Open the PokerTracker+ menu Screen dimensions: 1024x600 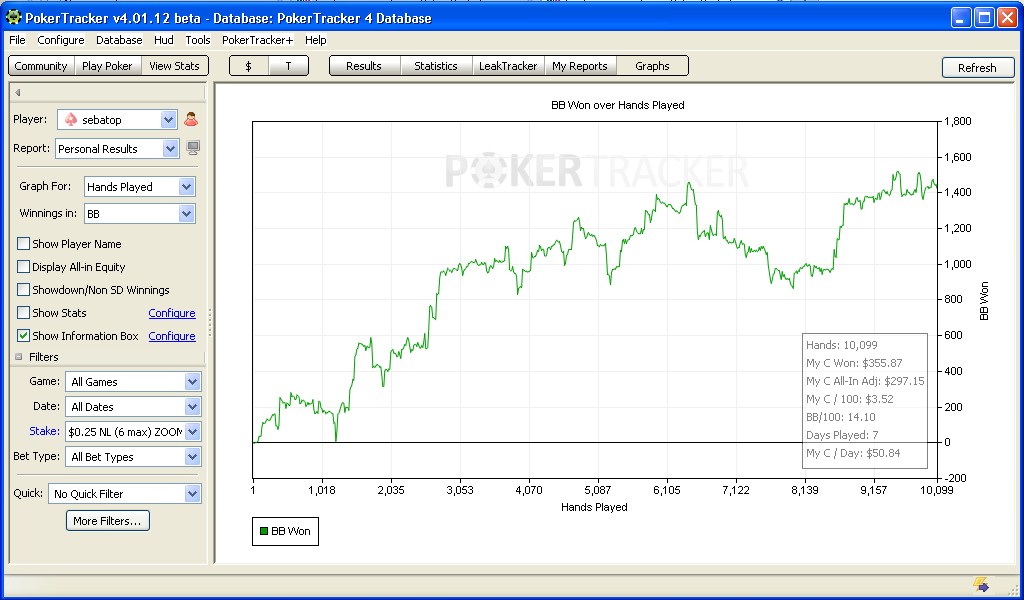click(x=258, y=40)
